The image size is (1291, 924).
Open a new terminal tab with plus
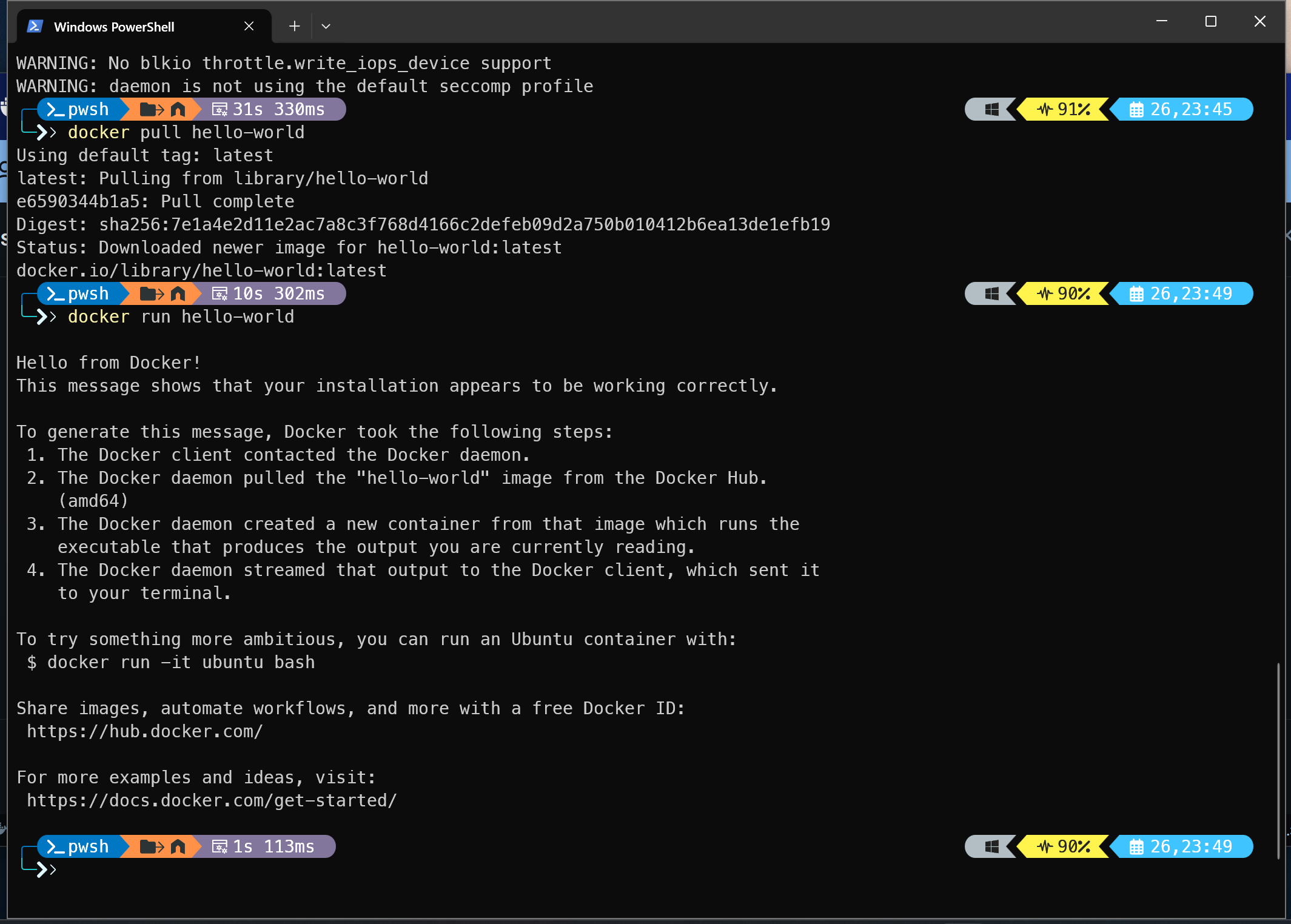294,26
